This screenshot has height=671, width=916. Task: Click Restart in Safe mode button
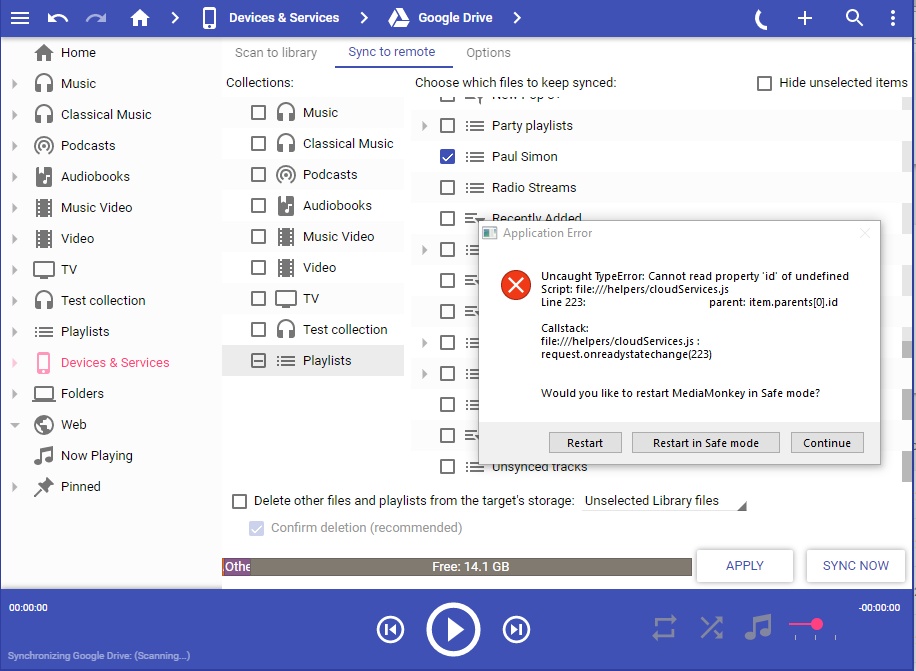(x=705, y=443)
